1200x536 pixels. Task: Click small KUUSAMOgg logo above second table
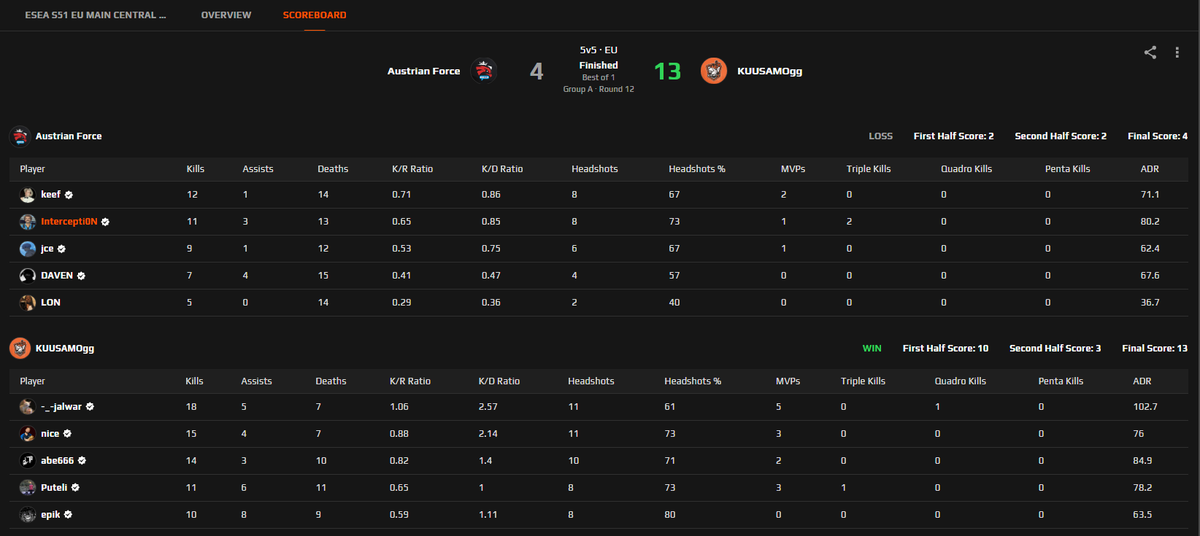(19, 348)
